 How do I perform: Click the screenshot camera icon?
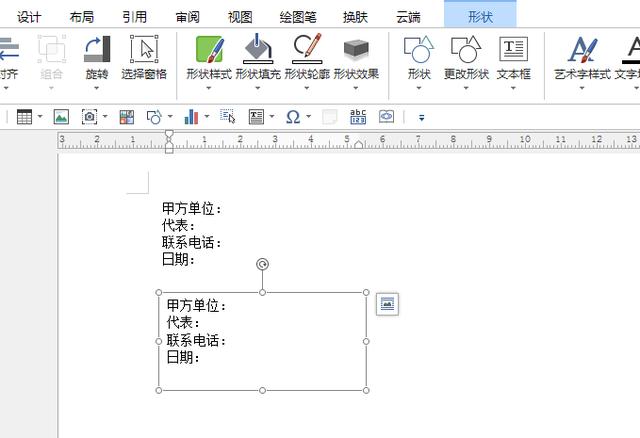point(89,117)
